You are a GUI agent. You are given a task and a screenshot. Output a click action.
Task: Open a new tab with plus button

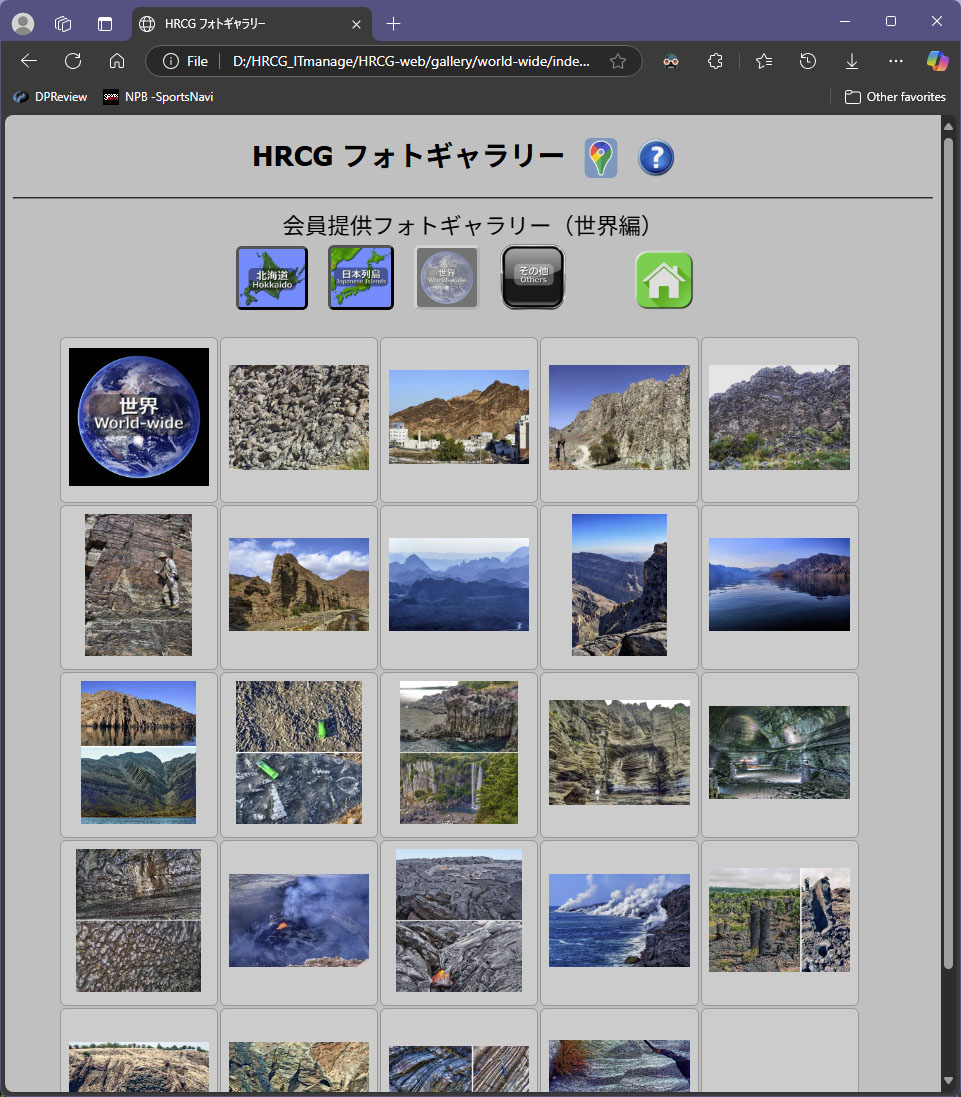[x=394, y=24]
